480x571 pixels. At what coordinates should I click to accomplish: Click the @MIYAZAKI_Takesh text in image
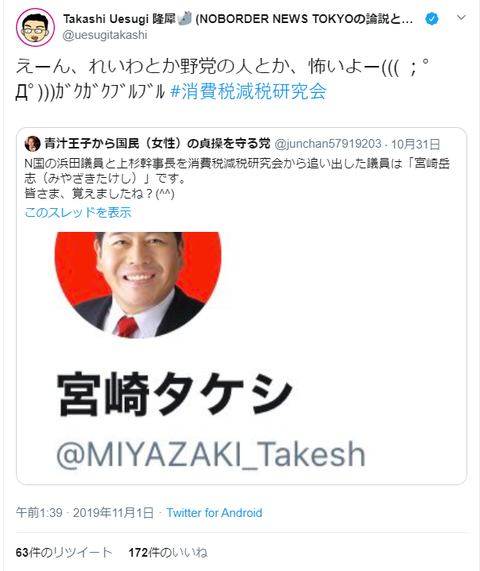pos(211,454)
